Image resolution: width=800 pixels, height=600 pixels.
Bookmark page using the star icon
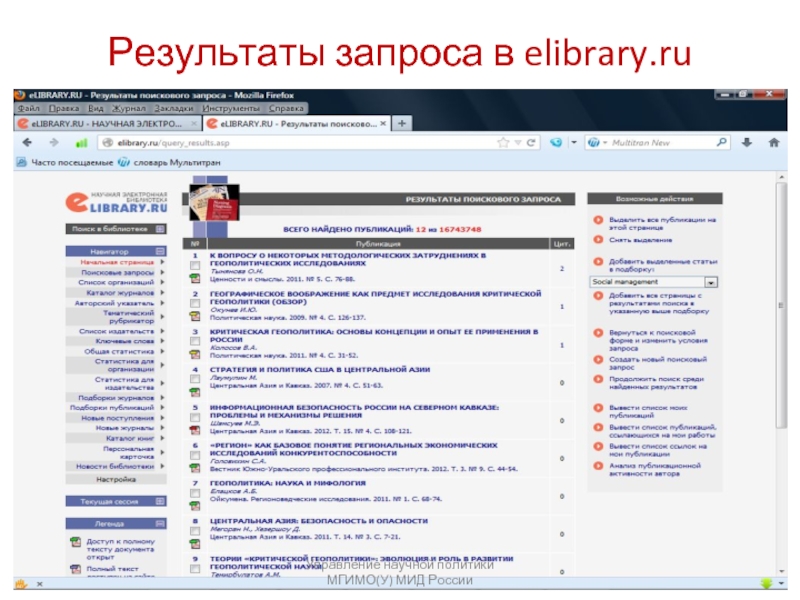(504, 143)
